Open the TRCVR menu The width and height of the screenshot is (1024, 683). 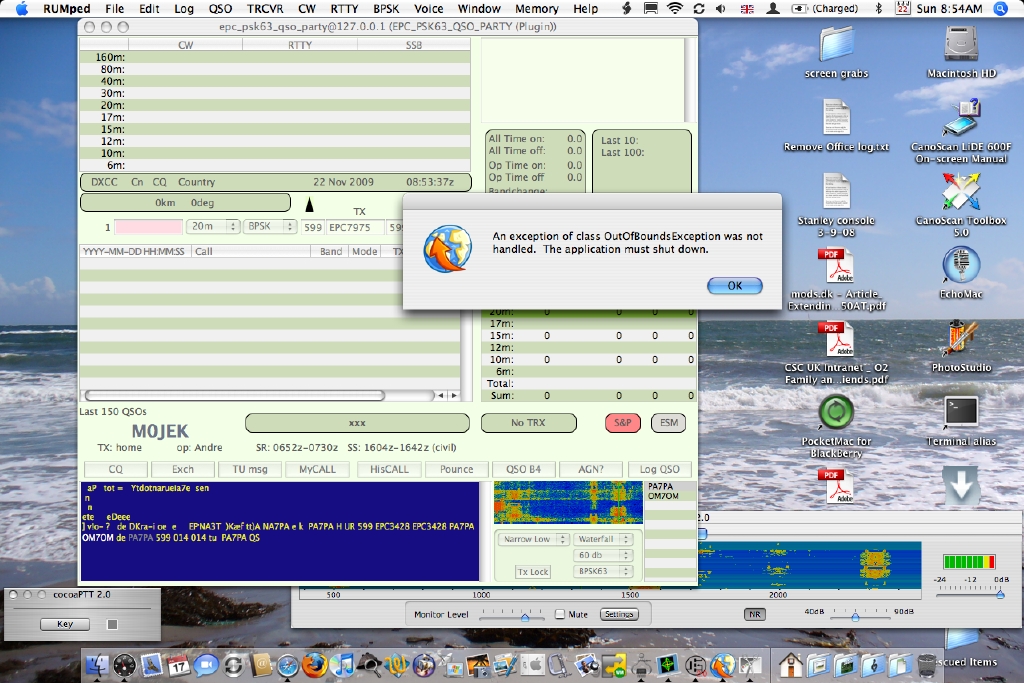[x=265, y=9]
